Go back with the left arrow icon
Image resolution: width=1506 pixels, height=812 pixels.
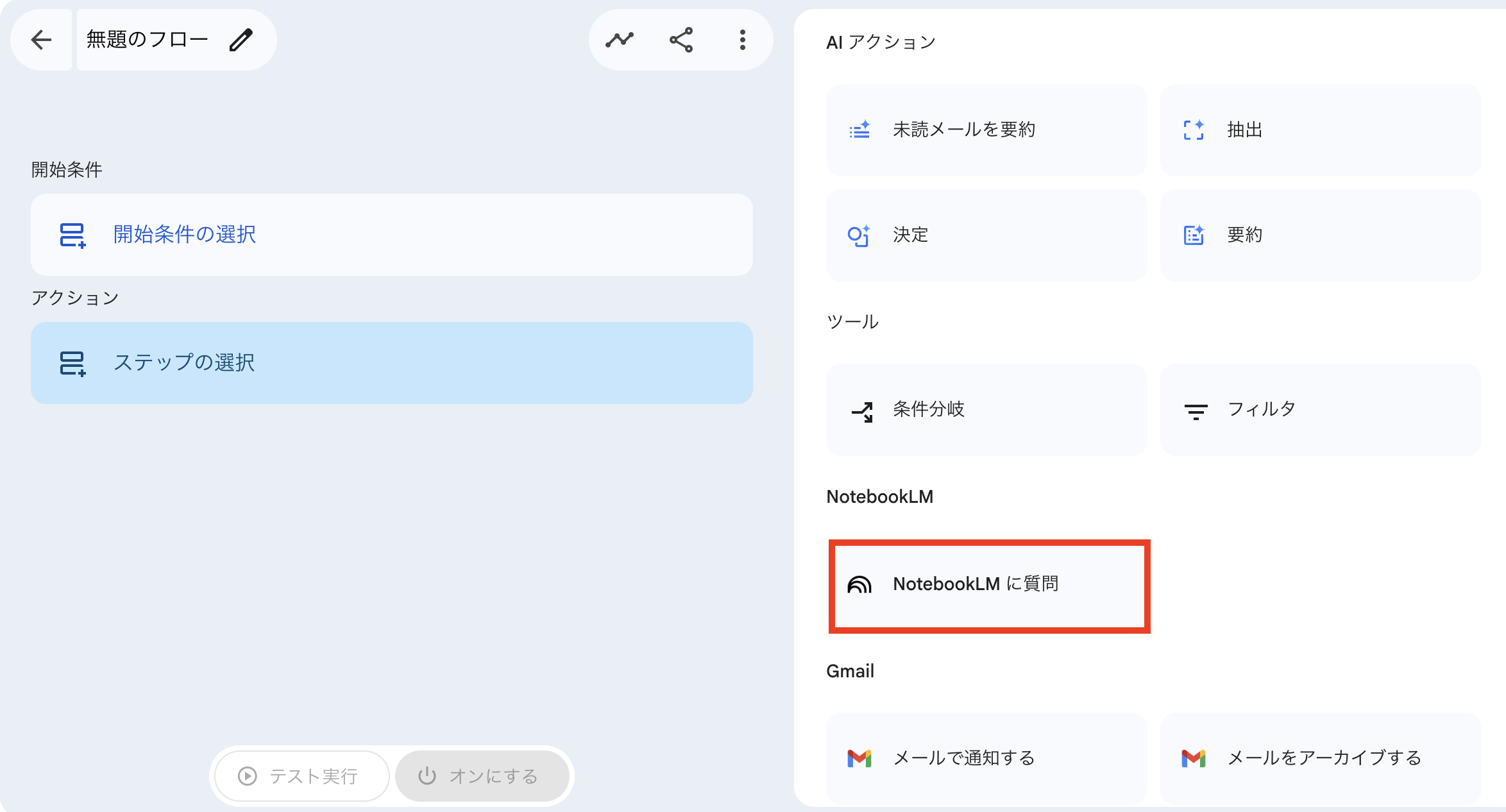pyautogui.click(x=41, y=40)
